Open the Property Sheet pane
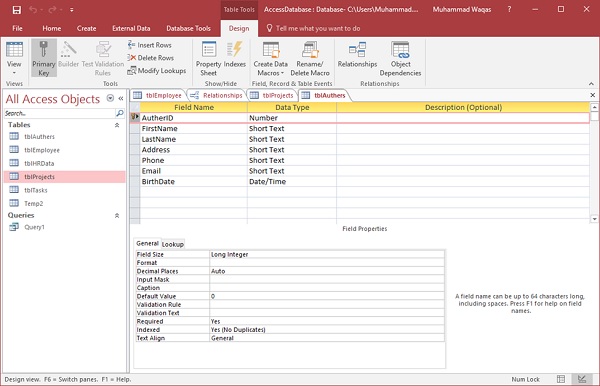This screenshot has width=600, height=386. pos(209,59)
